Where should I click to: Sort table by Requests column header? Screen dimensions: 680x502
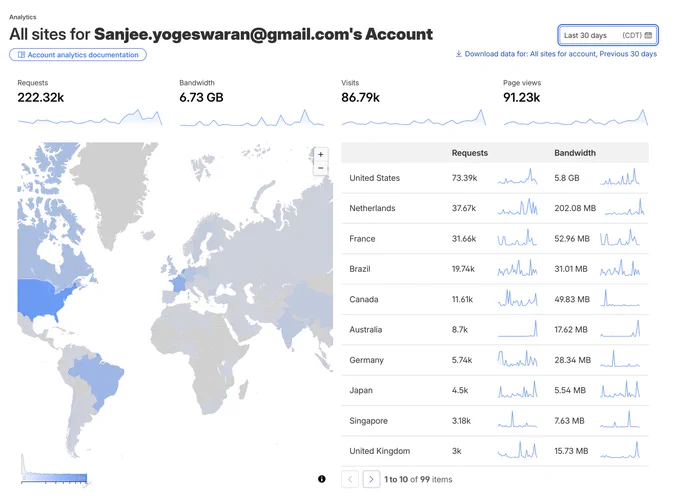pyautogui.click(x=470, y=153)
